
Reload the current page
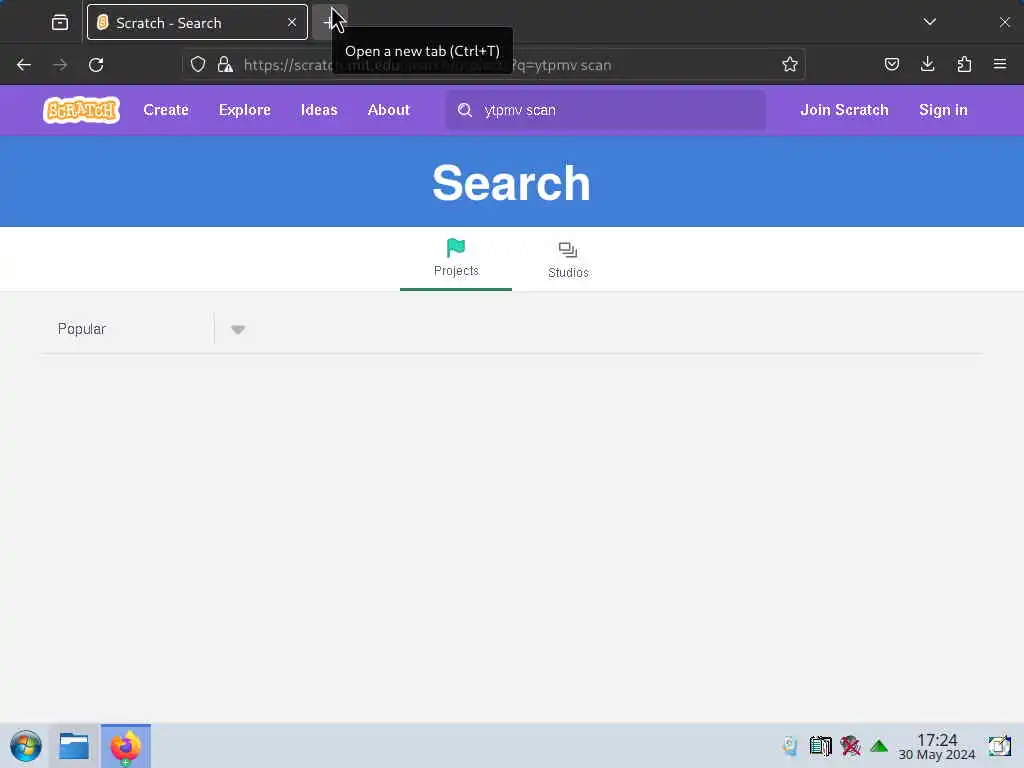point(96,65)
